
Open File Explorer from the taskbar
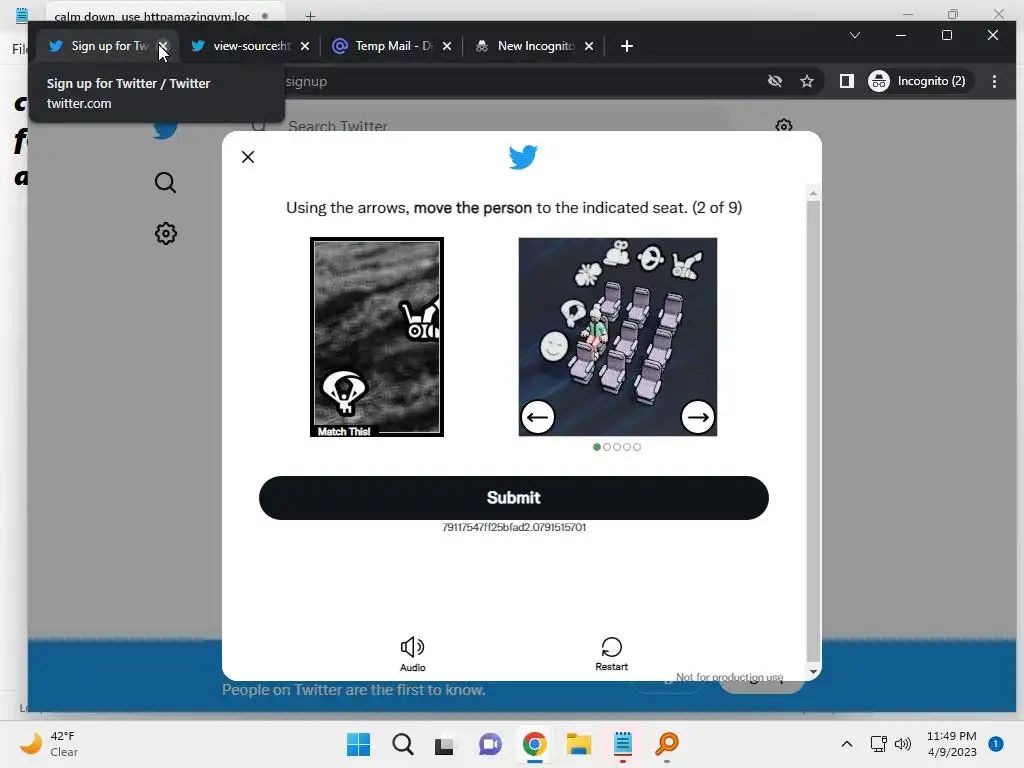click(578, 744)
